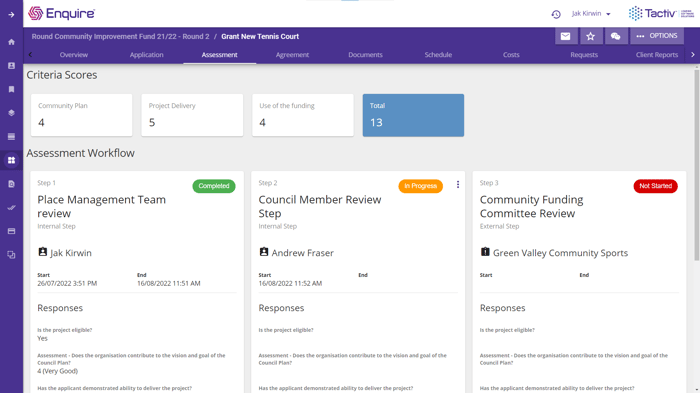Select the Community Plan score card
Image resolution: width=700 pixels, height=393 pixels.
click(82, 115)
